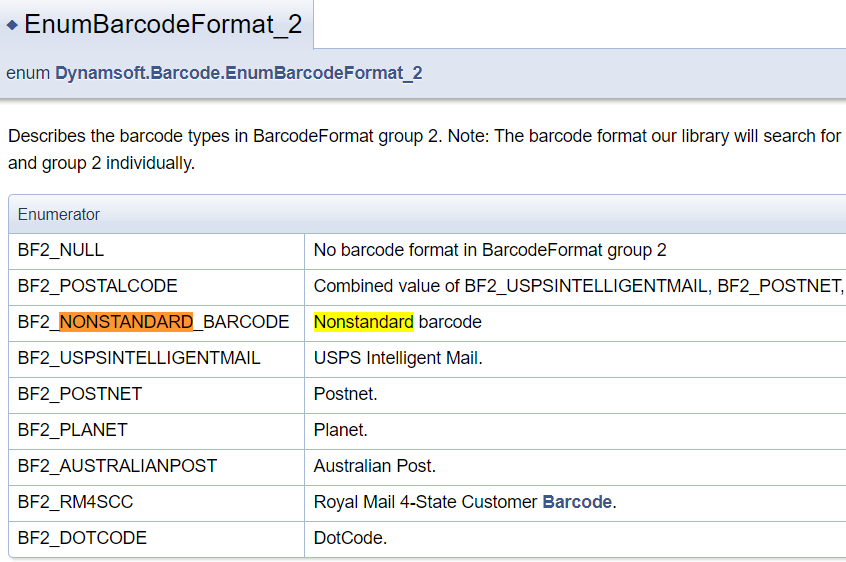846x562 pixels.
Task: Click the BF2_NULL enumerator name
Action: pyautogui.click(x=61, y=250)
